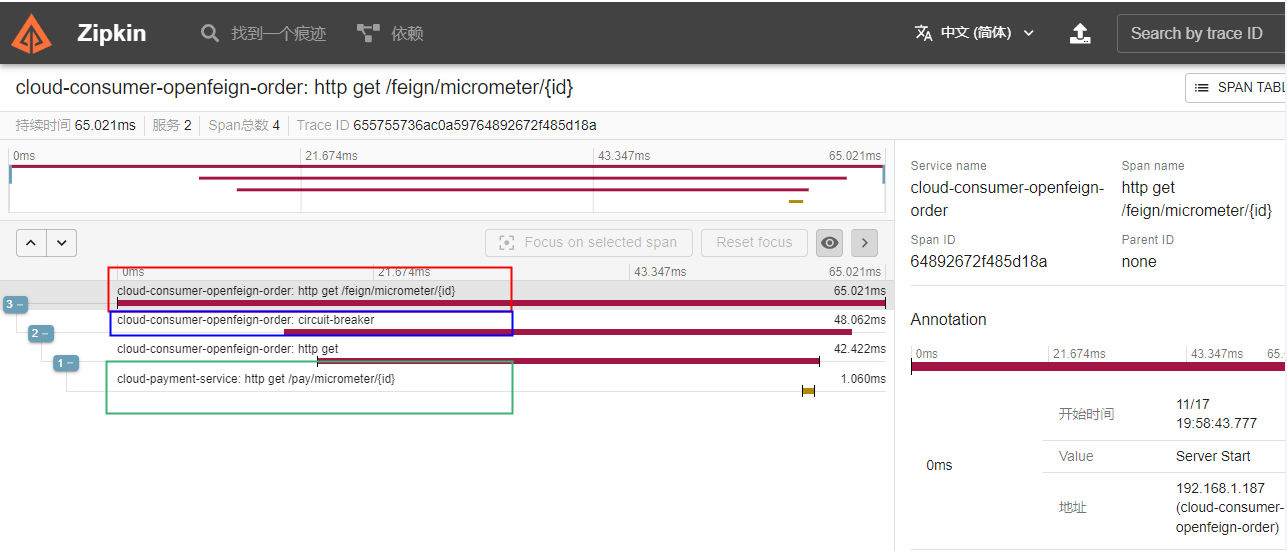
Task: Click the dependency graph icon beside 依赖
Action: pos(368,33)
